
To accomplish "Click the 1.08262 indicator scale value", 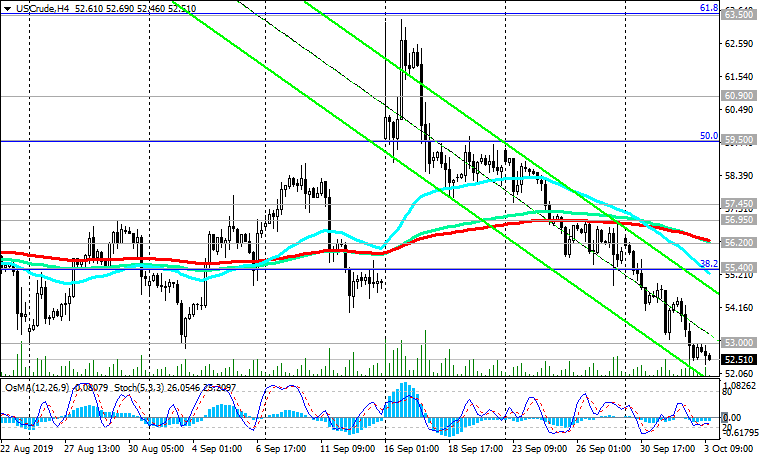I will point(739,386).
